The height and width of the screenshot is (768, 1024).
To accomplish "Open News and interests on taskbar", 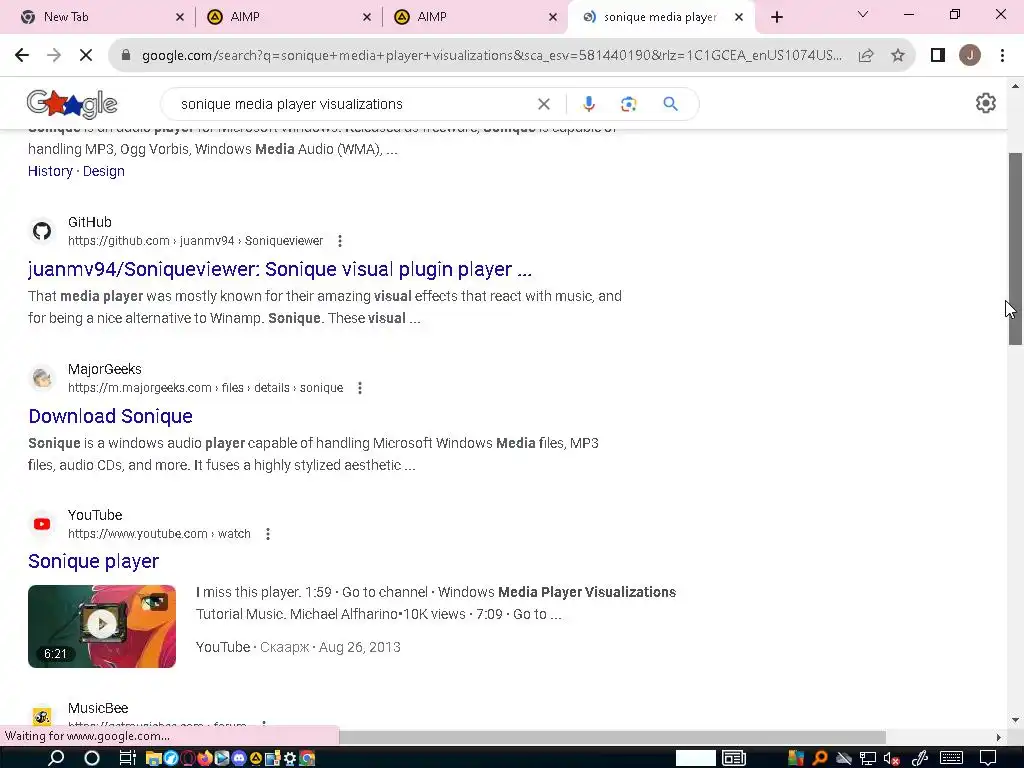I will pos(734,758).
